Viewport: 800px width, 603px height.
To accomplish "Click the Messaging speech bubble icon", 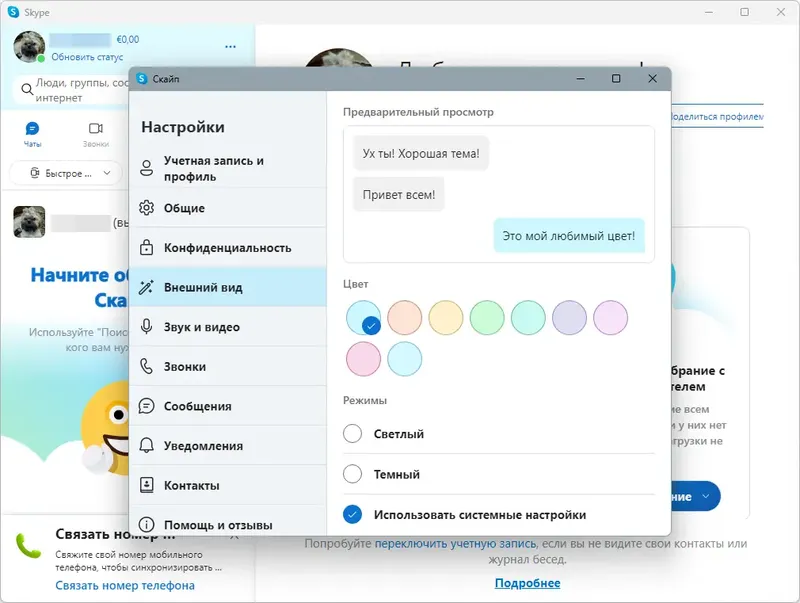I will [146, 406].
